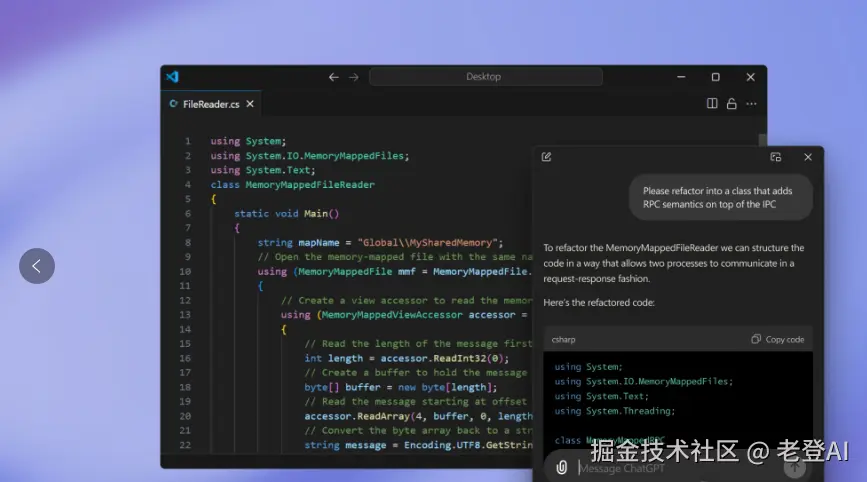The width and height of the screenshot is (867, 482).
Task: Click the VS Code logo icon
Action: (x=172, y=77)
